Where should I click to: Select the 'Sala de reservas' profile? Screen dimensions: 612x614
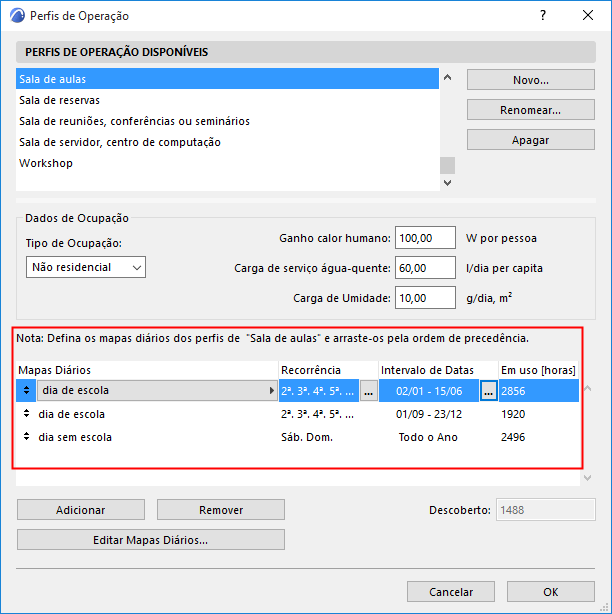click(227, 100)
